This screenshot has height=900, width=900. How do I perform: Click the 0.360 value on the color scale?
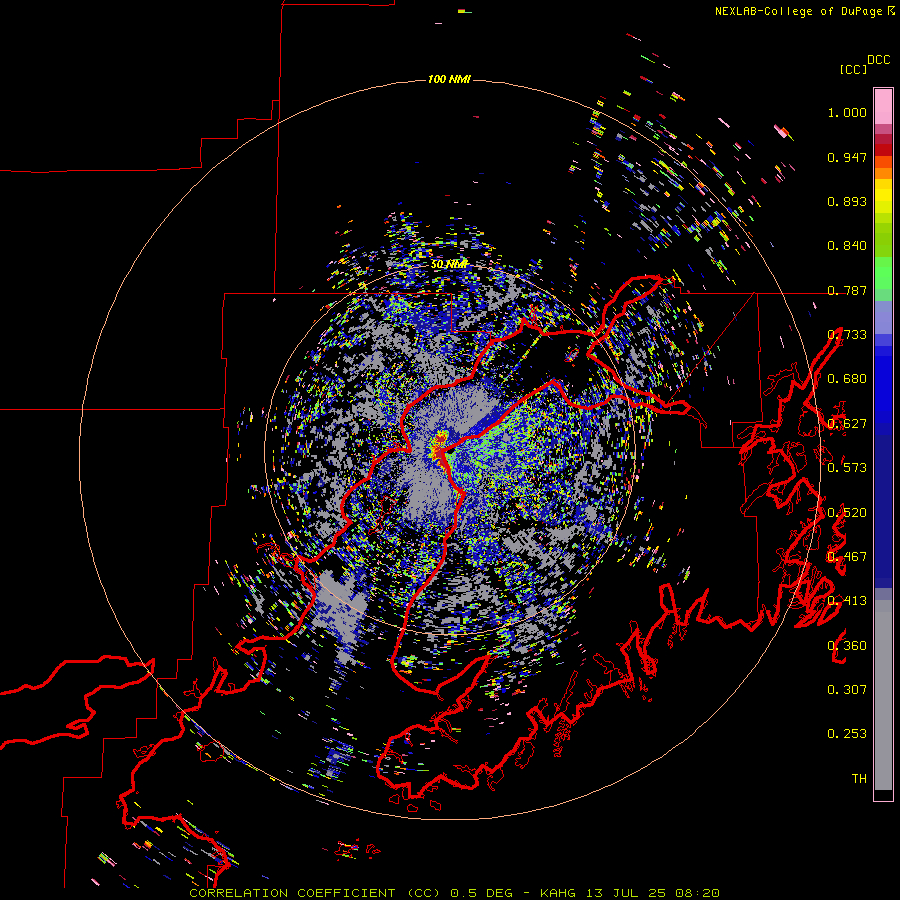click(847, 645)
